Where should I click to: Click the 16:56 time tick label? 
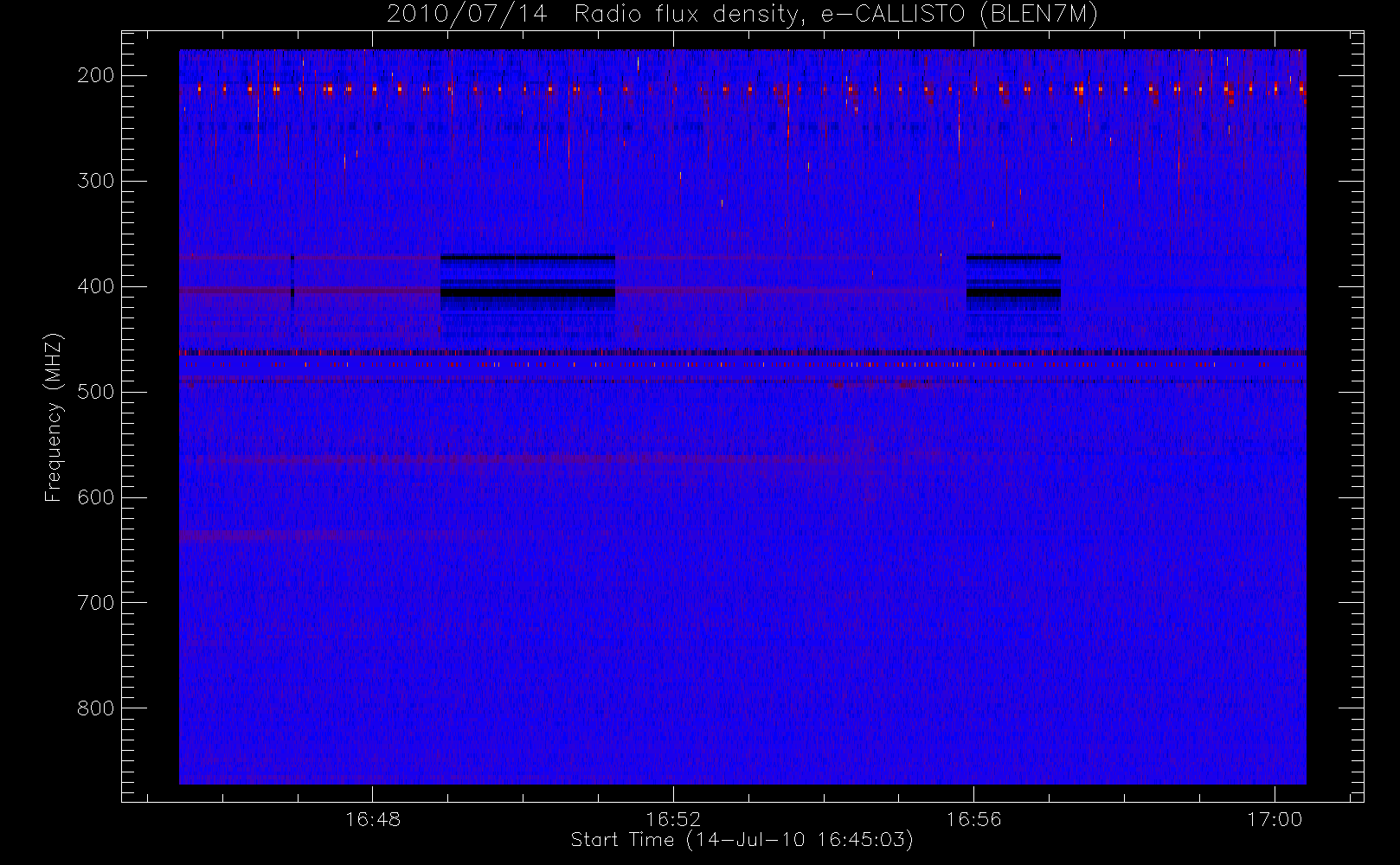(x=973, y=819)
